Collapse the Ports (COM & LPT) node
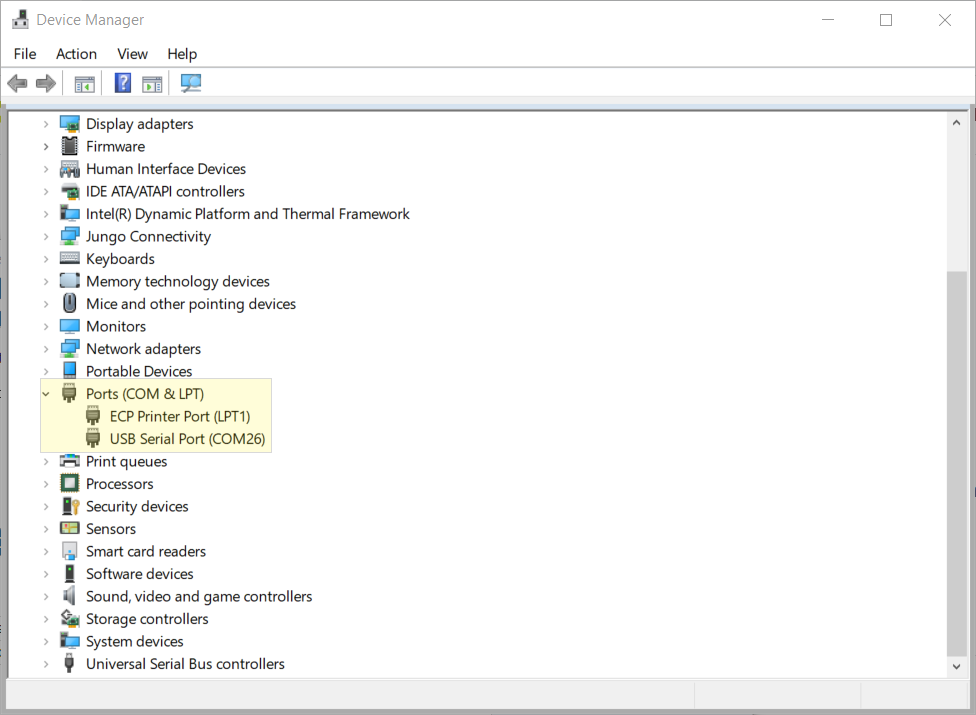The height and width of the screenshot is (715, 976). (46, 394)
